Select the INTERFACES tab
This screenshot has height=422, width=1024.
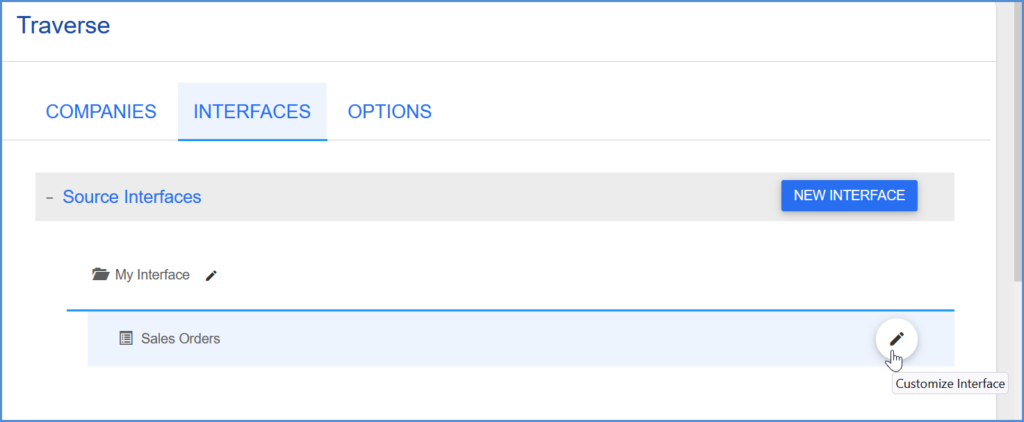click(252, 112)
